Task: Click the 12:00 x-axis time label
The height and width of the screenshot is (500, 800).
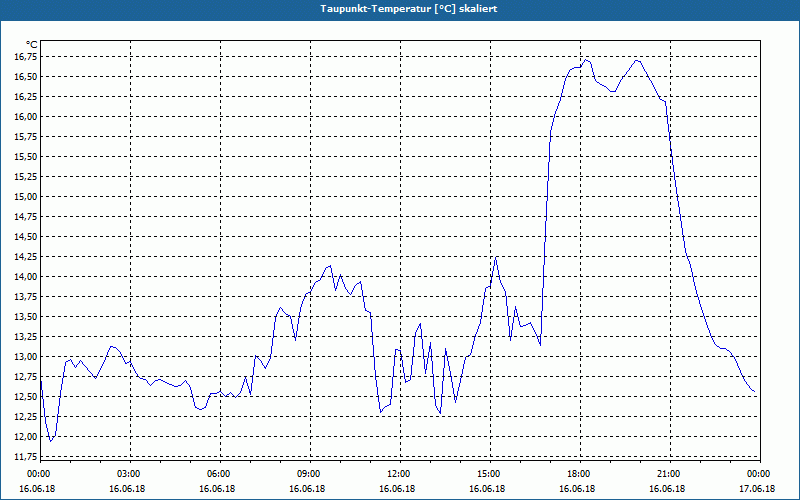Action: (x=397, y=474)
